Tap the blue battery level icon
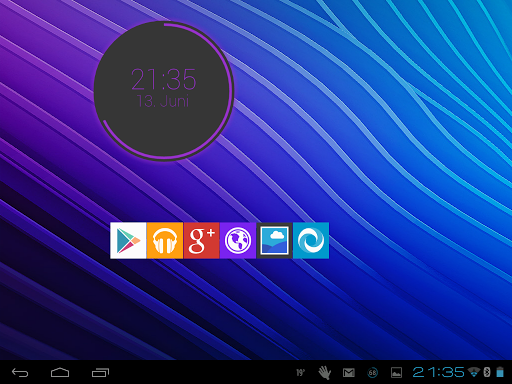This screenshot has height=384, width=512. click(500, 372)
